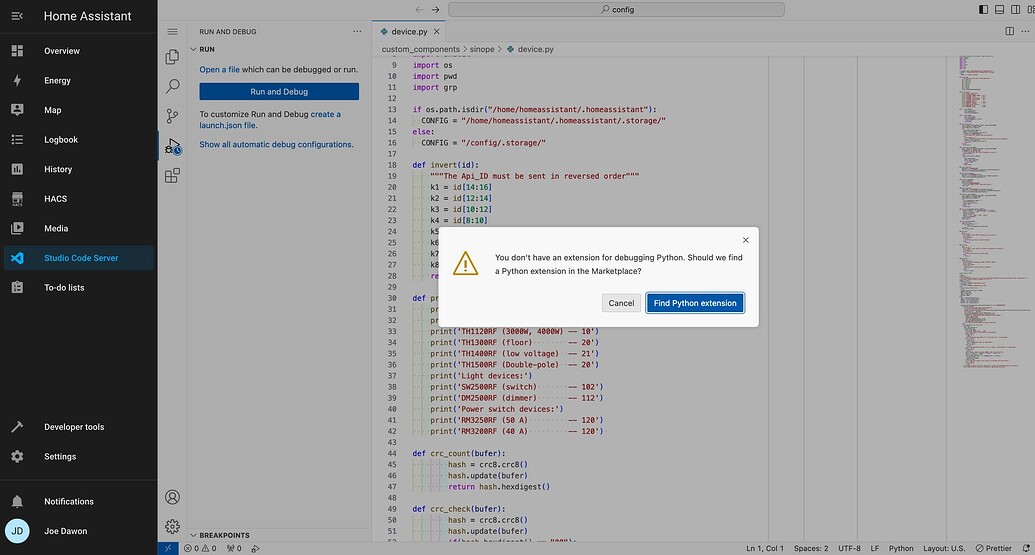Select the device.py editor tab

[x=409, y=31]
